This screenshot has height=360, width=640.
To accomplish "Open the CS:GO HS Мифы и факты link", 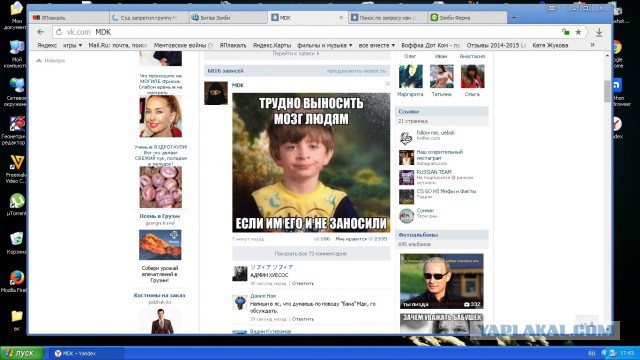I will 446,191.
